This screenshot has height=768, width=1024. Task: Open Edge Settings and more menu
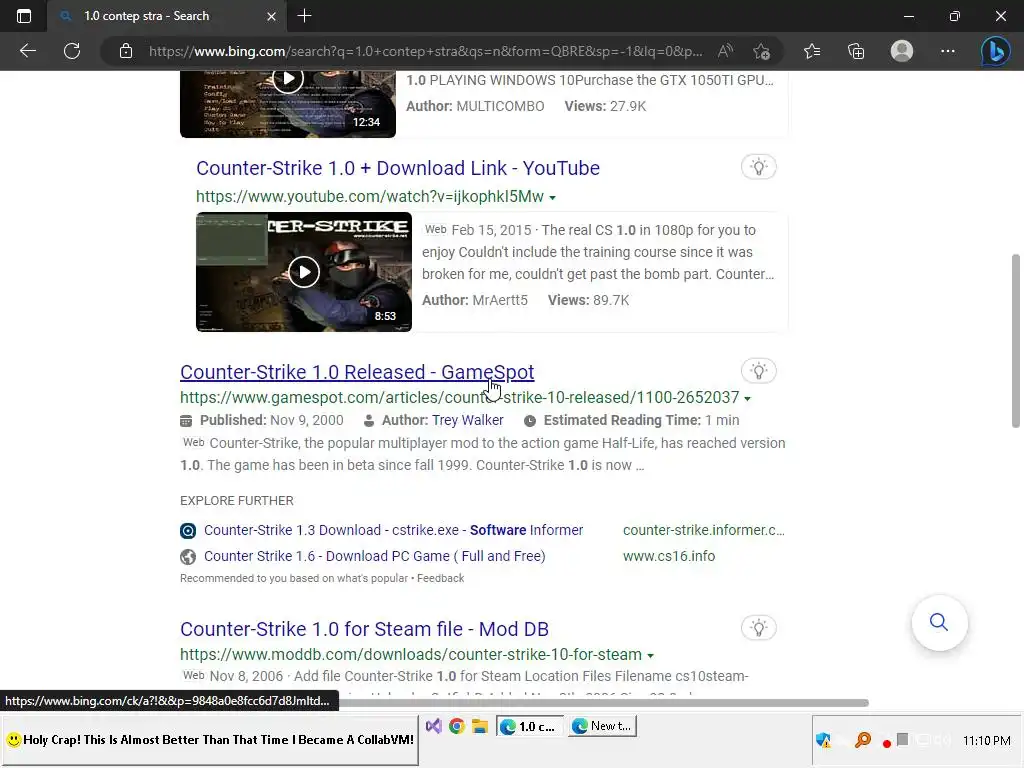[x=948, y=51]
